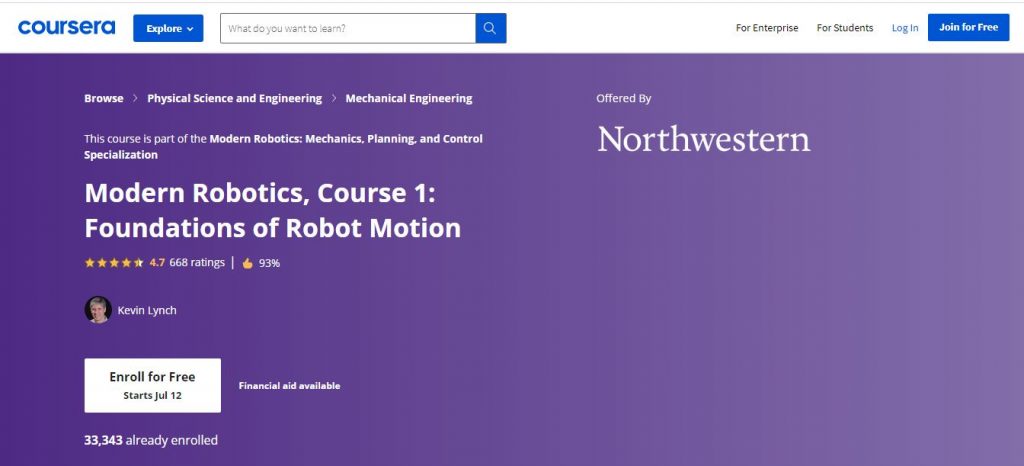
Task: Open Physical Science and Engineering breadcrumb
Action: pyautogui.click(x=234, y=99)
